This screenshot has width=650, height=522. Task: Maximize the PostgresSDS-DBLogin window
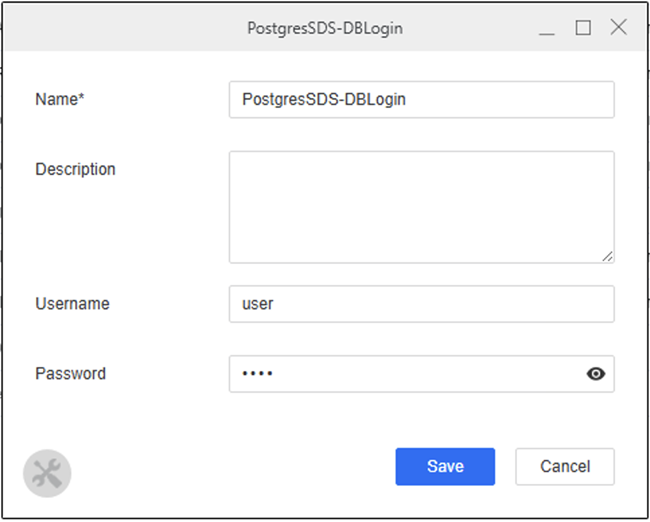point(583,28)
